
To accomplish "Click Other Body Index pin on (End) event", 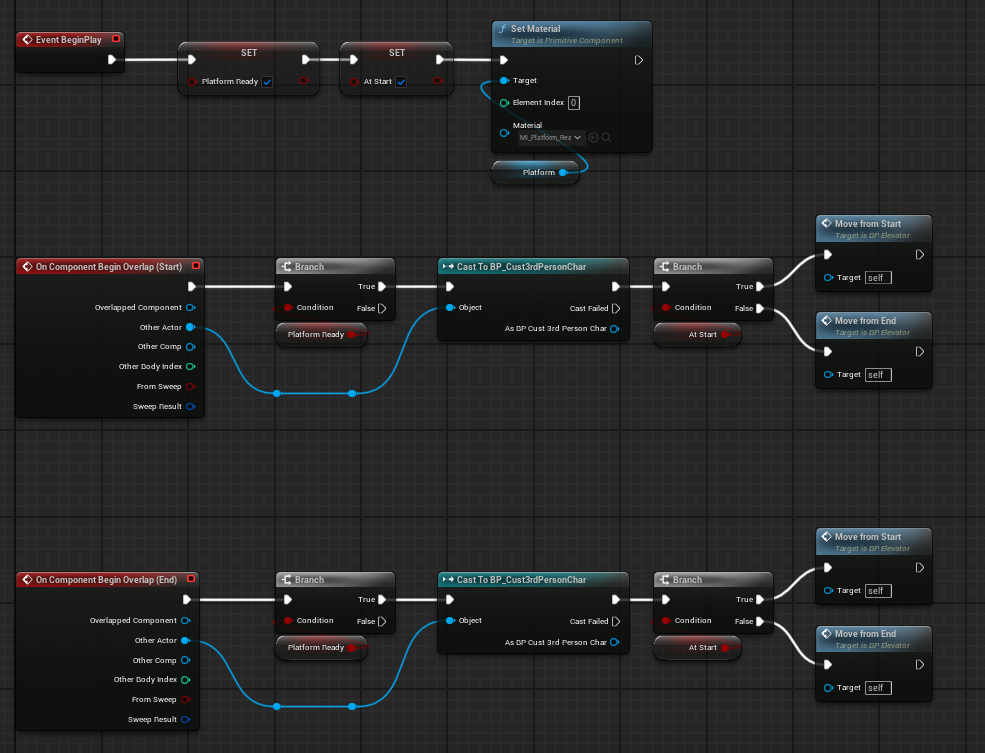I will pos(185,680).
